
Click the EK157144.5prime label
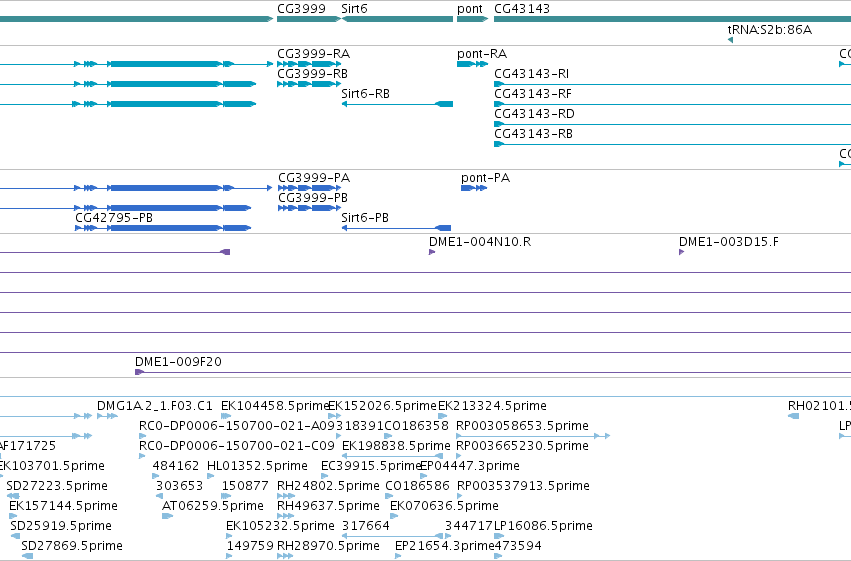(63, 506)
